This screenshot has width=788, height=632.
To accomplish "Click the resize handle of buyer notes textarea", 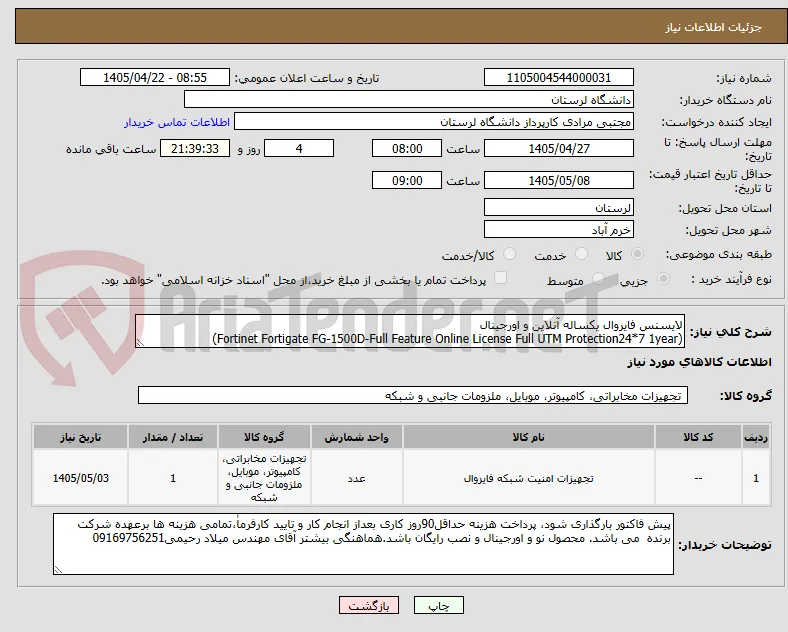I will coord(58,569).
